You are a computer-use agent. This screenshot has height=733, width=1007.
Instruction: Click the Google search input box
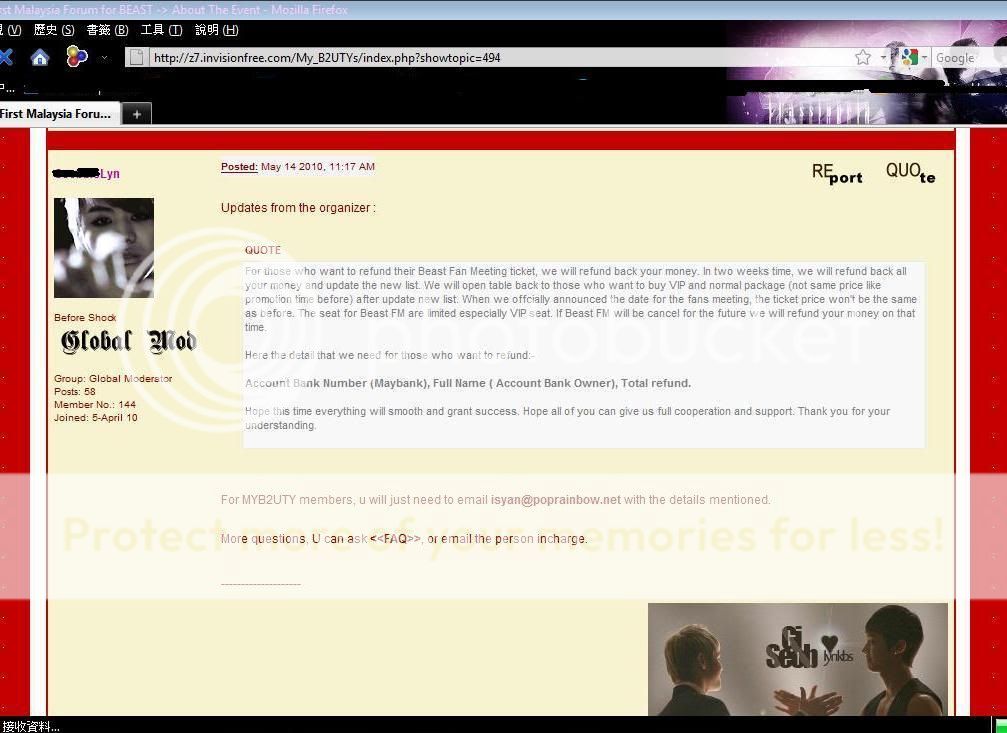click(968, 58)
